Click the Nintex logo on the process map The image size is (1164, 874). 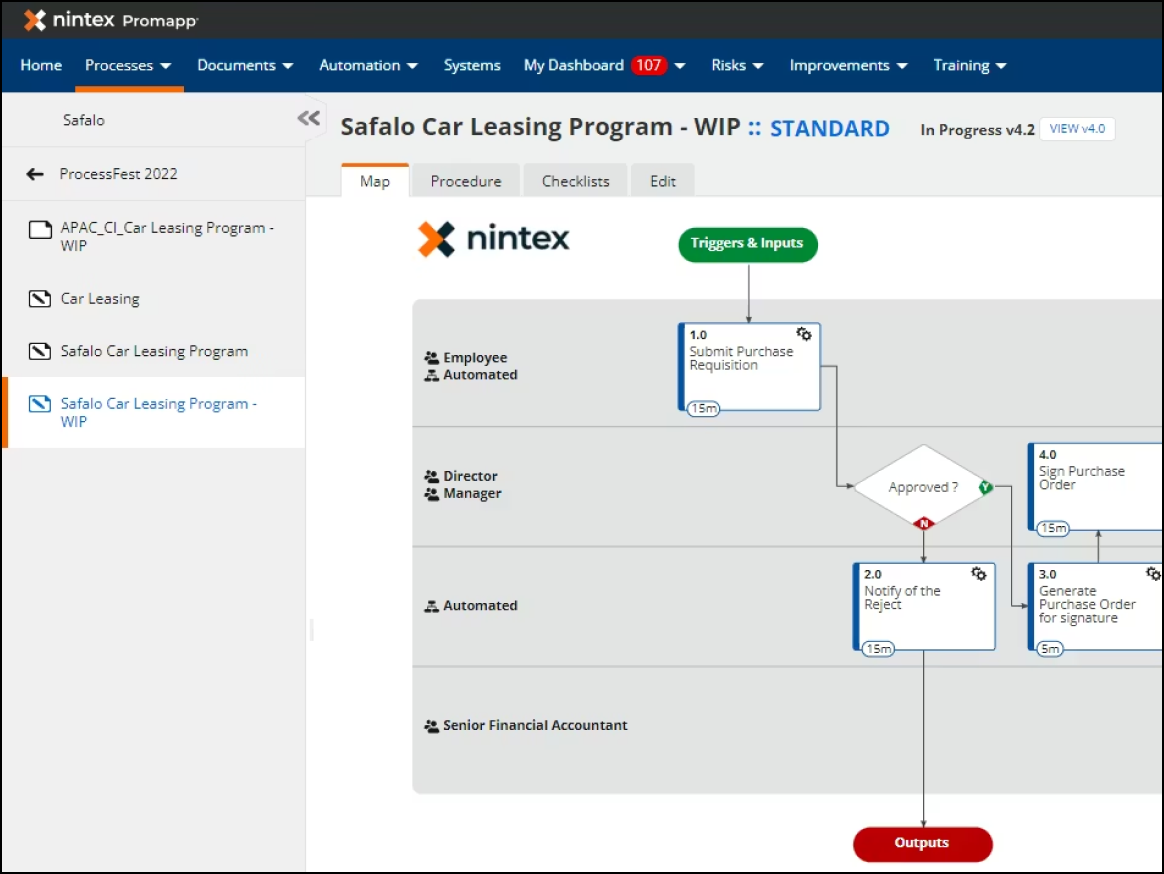(494, 239)
